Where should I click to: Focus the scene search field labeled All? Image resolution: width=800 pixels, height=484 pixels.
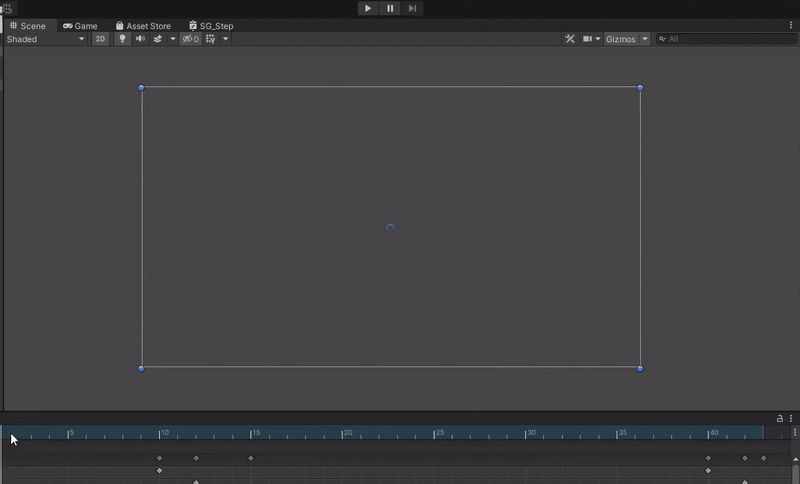[x=727, y=39]
